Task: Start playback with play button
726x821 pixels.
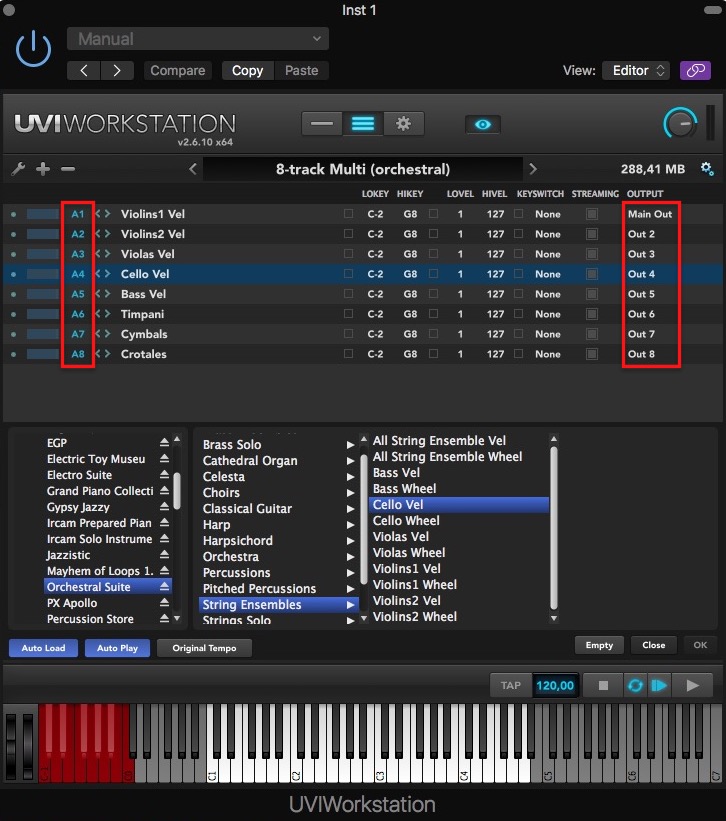Action: pyautogui.click(x=693, y=685)
